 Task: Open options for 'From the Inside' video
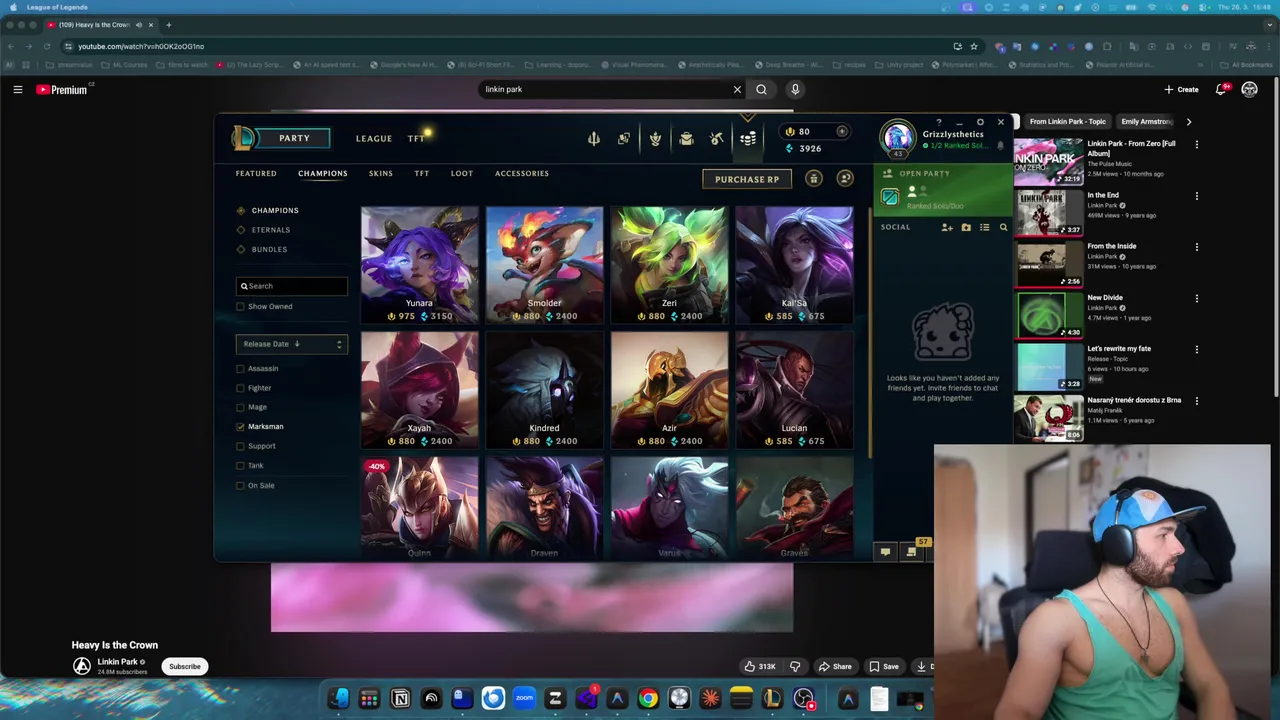coord(1196,247)
